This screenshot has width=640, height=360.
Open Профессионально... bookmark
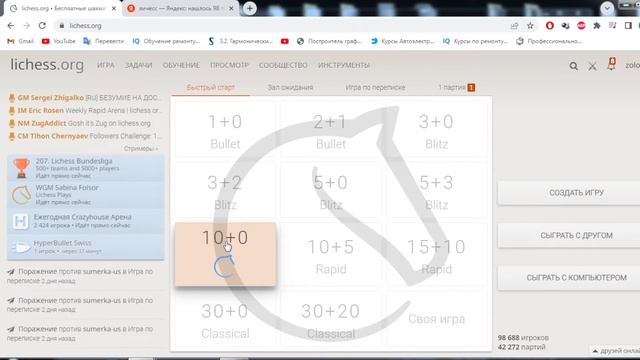[549, 41]
